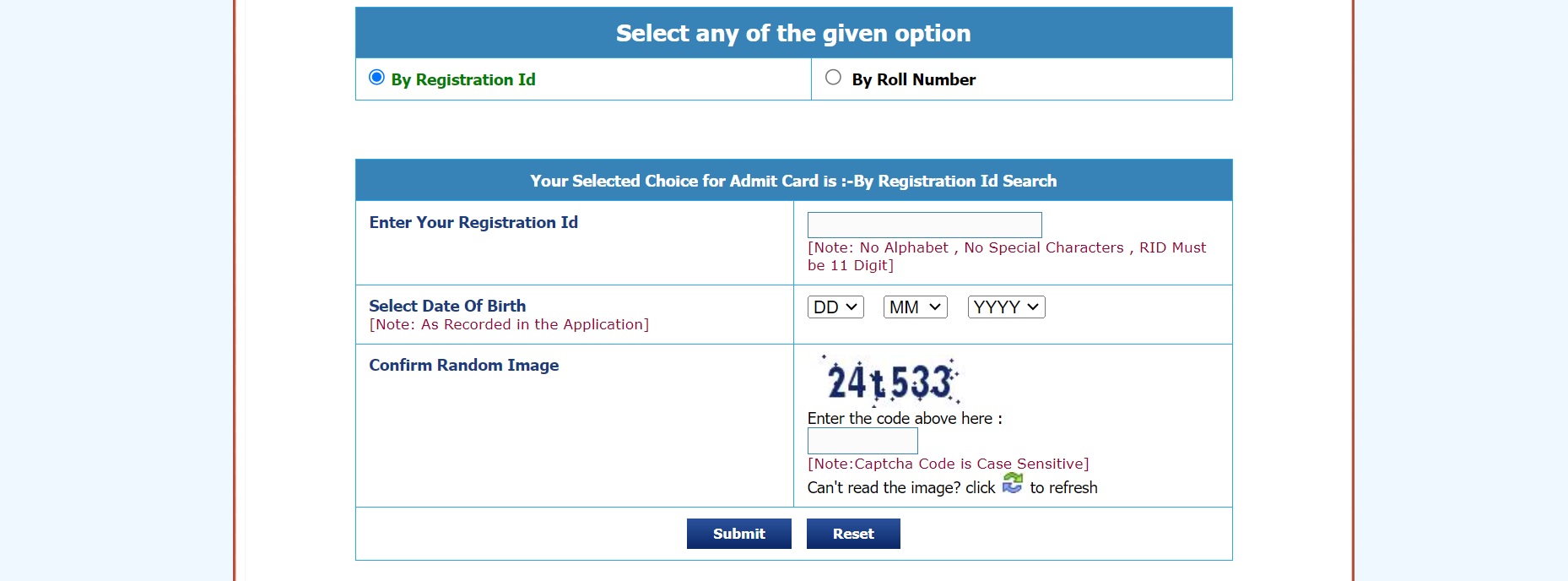The width and height of the screenshot is (1568, 581).
Task: Open the MM month dropdown
Action: [x=915, y=307]
